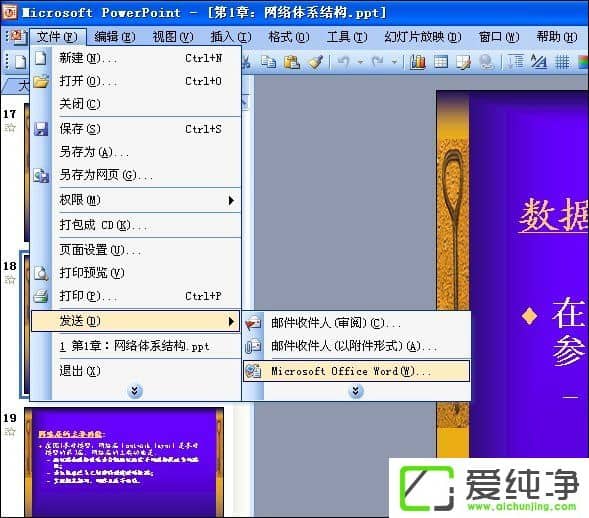
Task: Click the Redo arrow icon
Action: [x=377, y=62]
